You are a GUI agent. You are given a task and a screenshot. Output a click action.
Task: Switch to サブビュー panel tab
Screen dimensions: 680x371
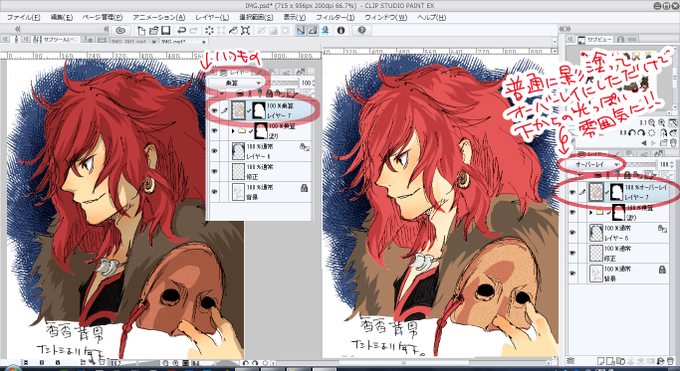tap(595, 40)
